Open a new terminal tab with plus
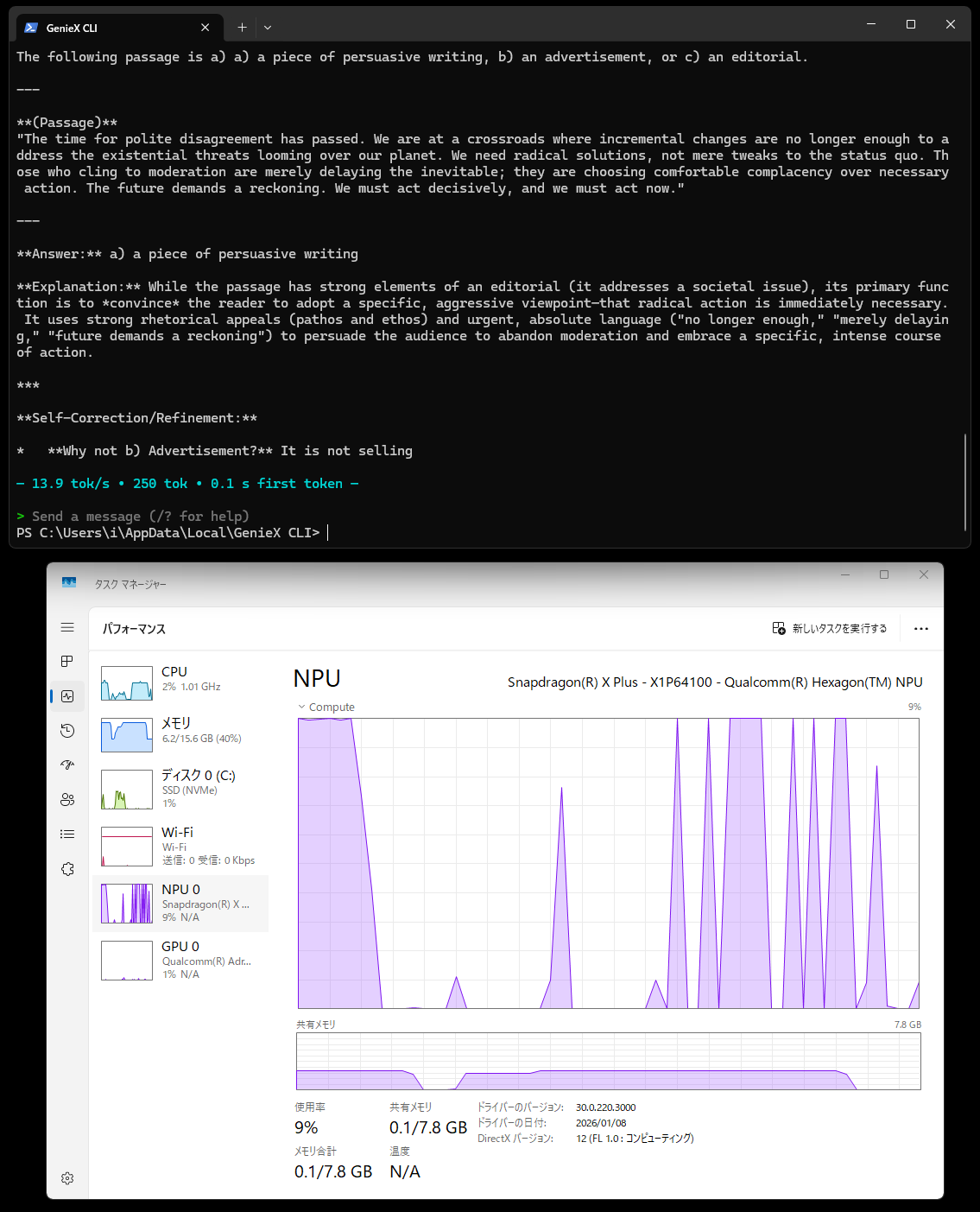 click(x=242, y=28)
